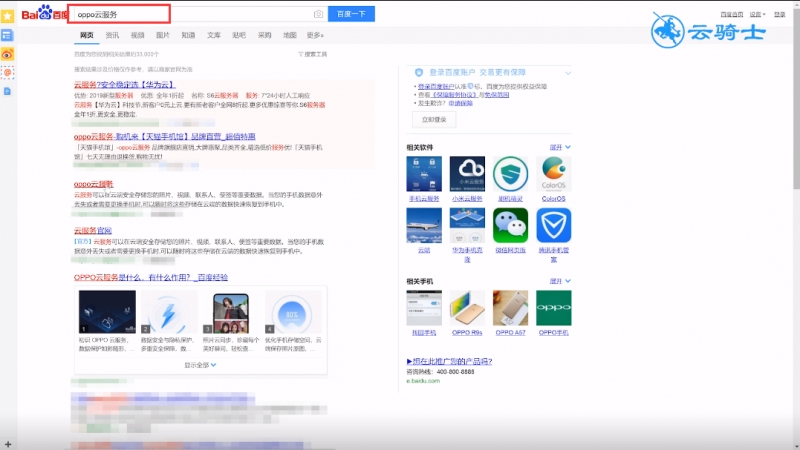This screenshot has width=800, height=450.
Task: Switch to the 采购 tab
Action: [x=264, y=35]
